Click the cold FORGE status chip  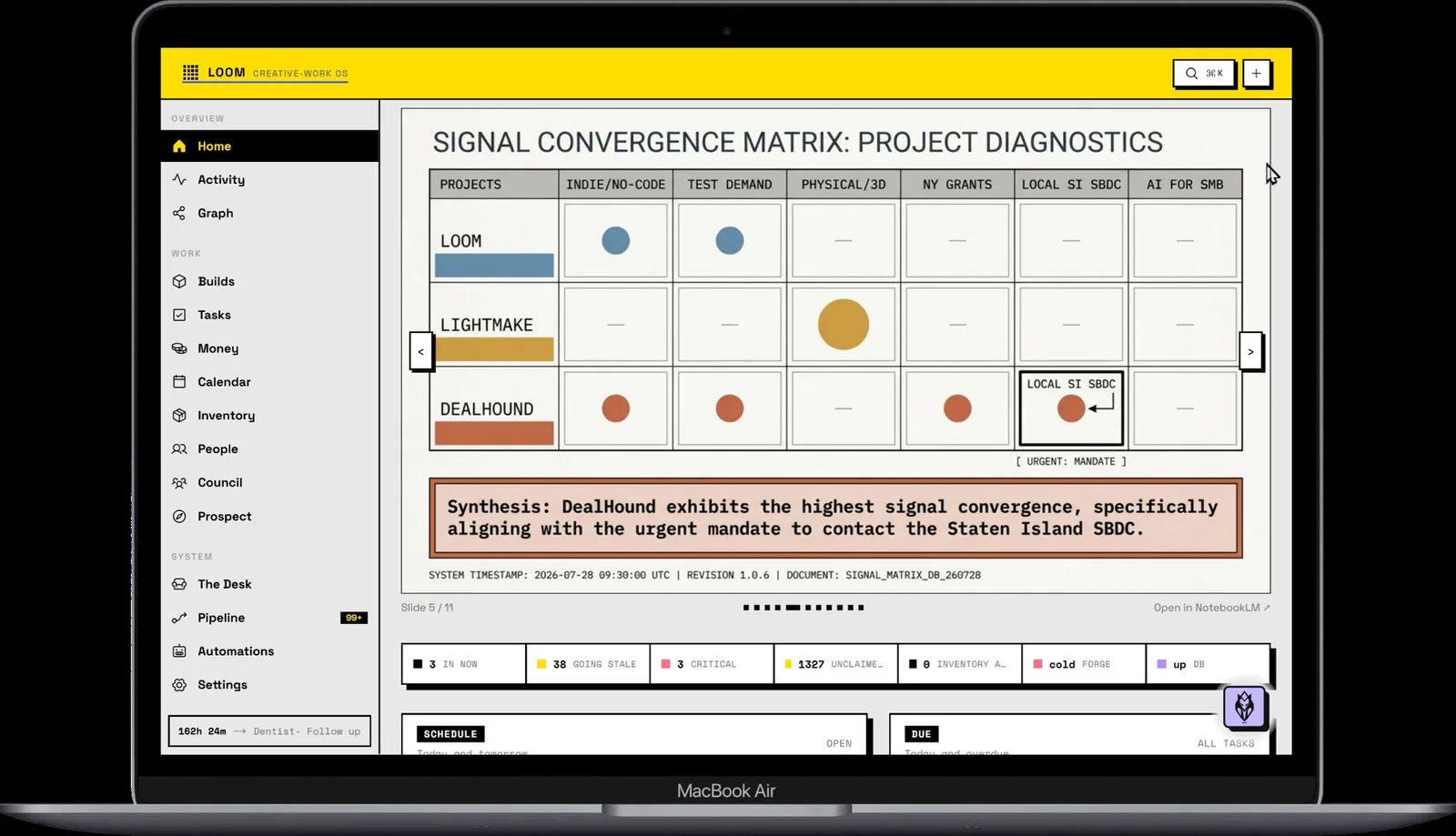(x=1084, y=664)
